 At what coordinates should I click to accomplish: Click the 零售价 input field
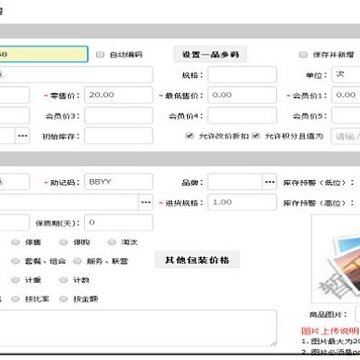coord(119,95)
